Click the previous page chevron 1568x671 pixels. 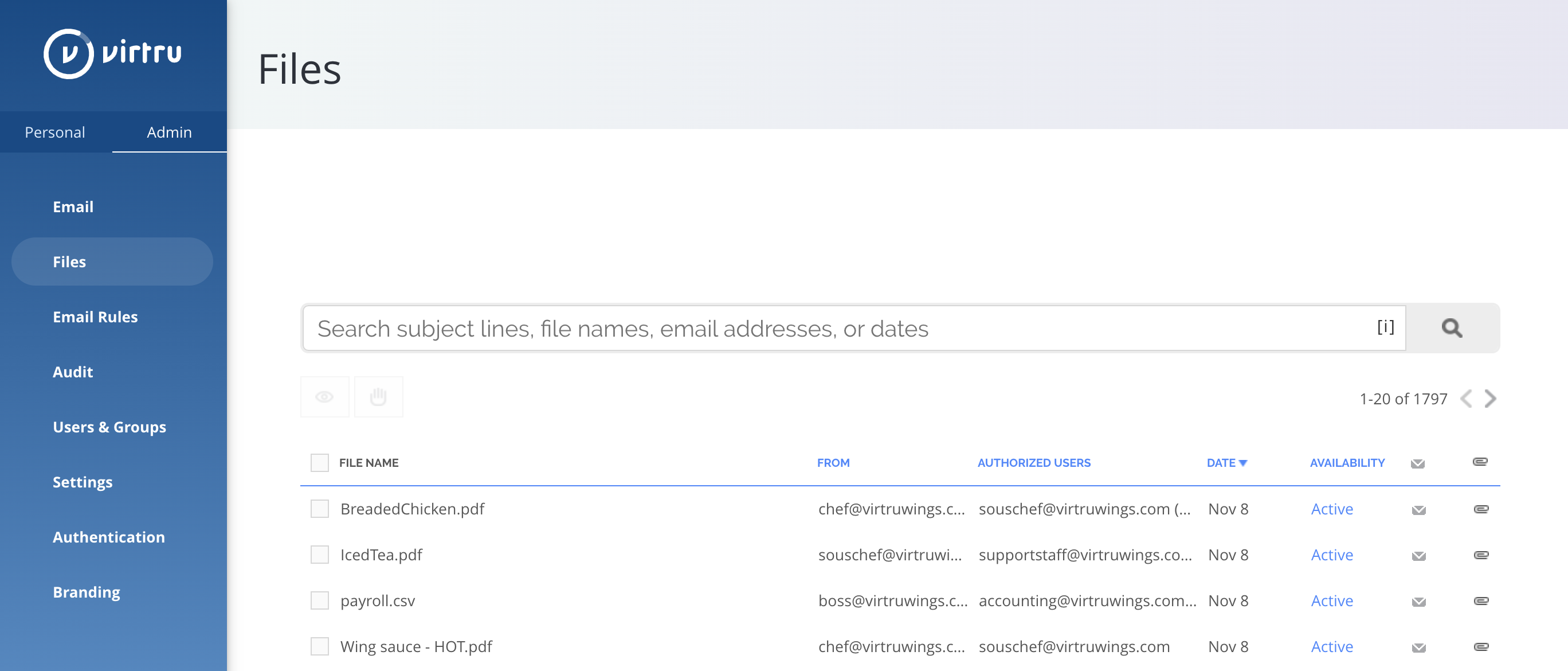(x=1467, y=399)
